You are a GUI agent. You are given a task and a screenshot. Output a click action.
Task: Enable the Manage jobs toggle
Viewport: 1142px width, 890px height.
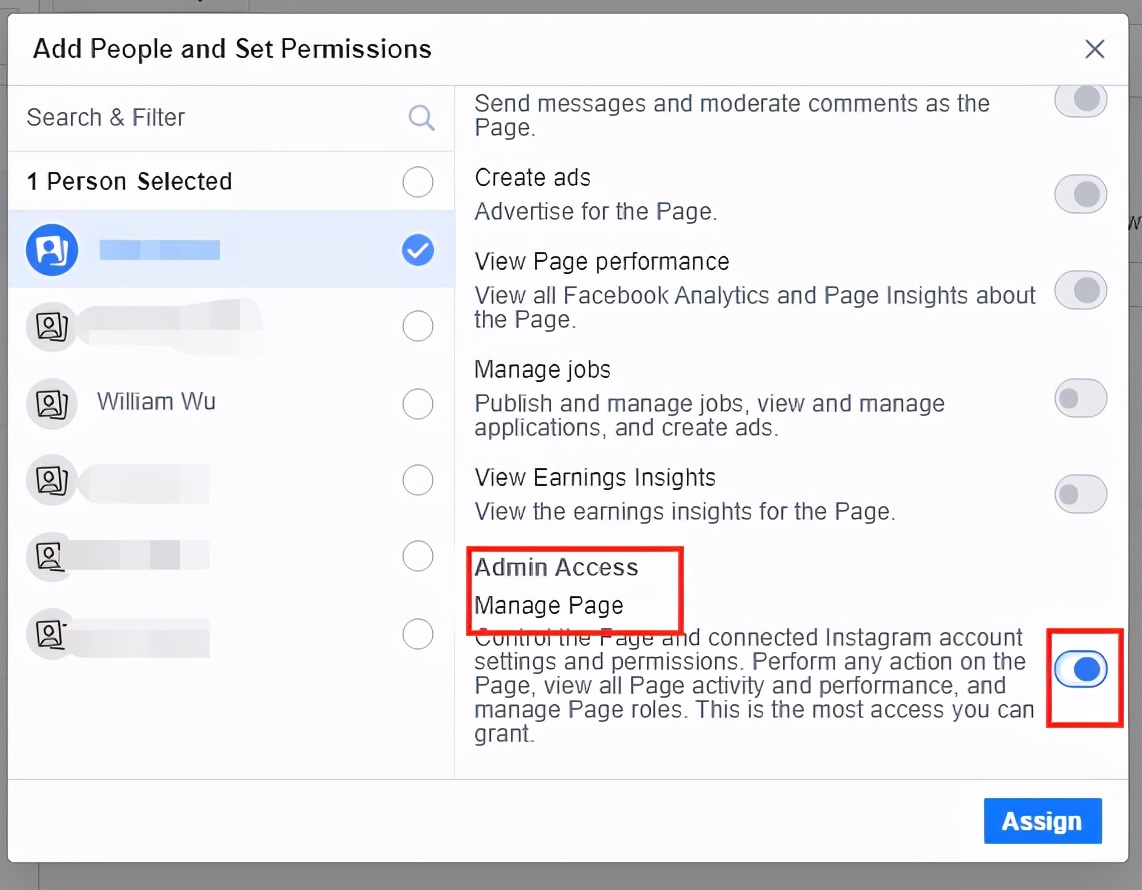point(1081,399)
